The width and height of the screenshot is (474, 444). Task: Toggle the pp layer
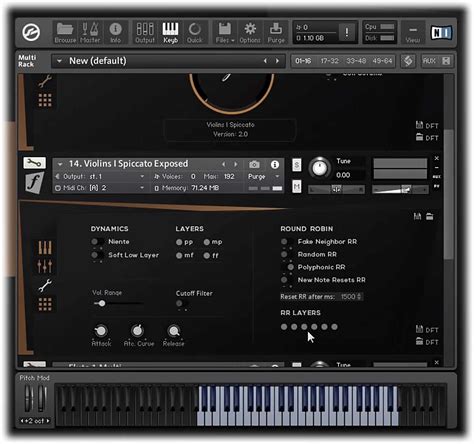click(179, 242)
